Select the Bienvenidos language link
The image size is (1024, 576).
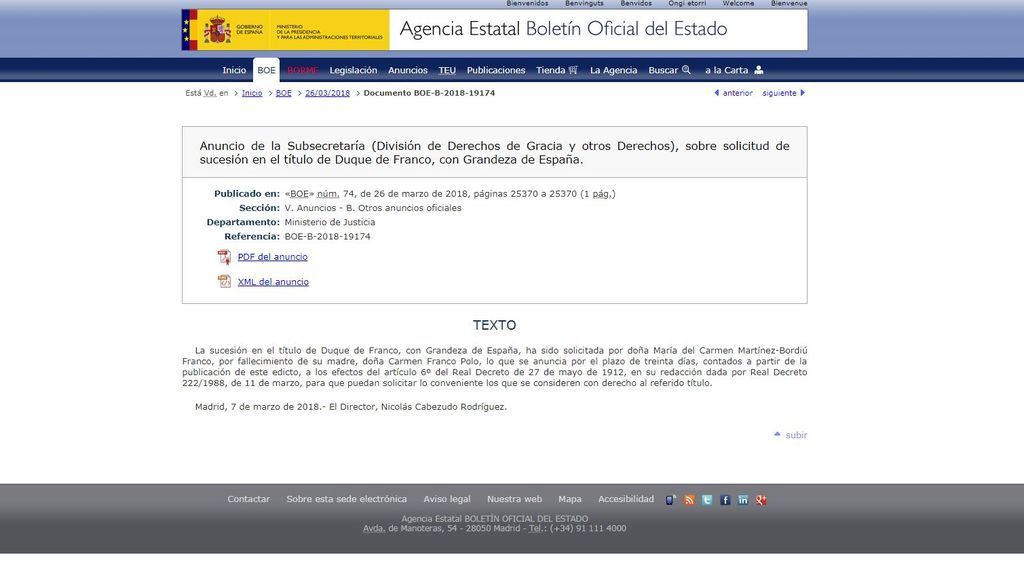(527, 3)
